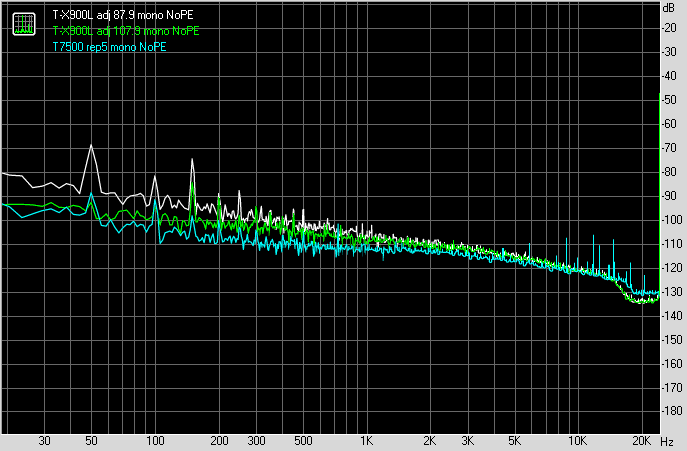Click the -180 value on the dB axis
687x451 pixels.
coord(672,411)
